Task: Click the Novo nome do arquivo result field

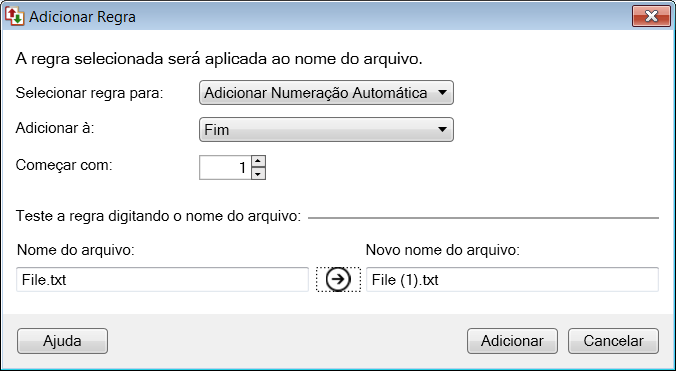Action: (512, 280)
